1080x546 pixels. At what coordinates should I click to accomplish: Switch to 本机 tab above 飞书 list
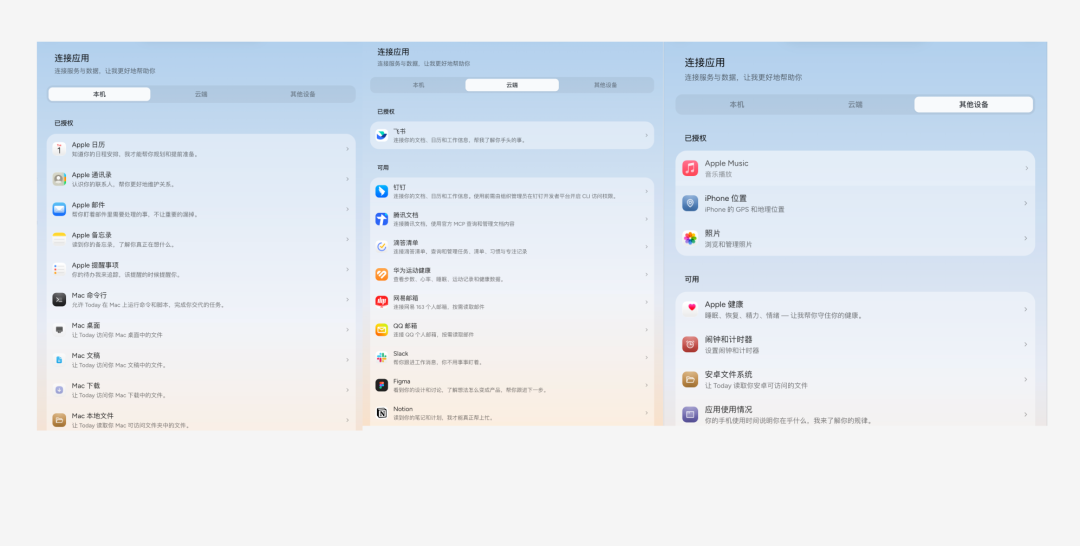[x=418, y=85]
